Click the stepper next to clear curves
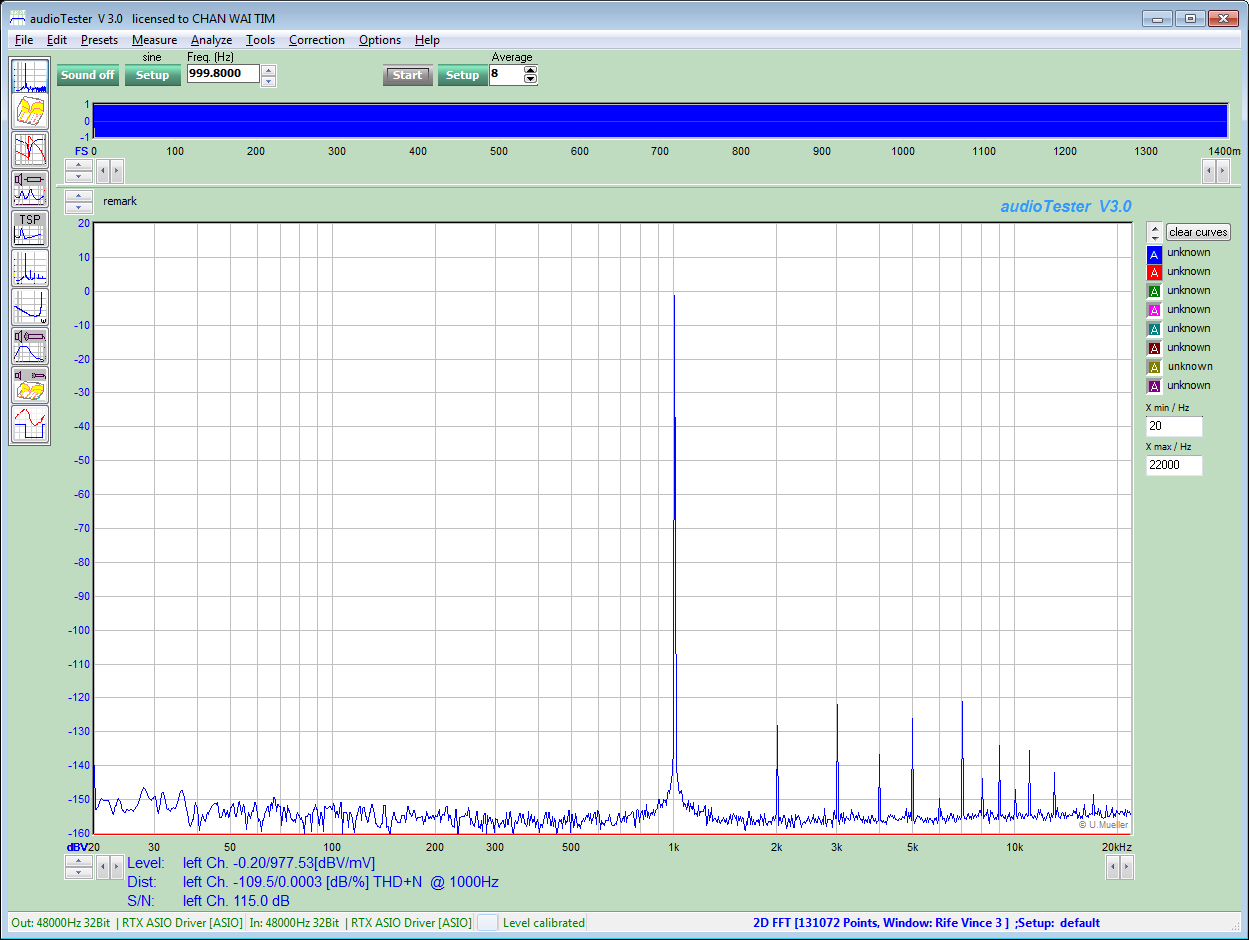The width and height of the screenshot is (1249, 940). click(x=1155, y=232)
